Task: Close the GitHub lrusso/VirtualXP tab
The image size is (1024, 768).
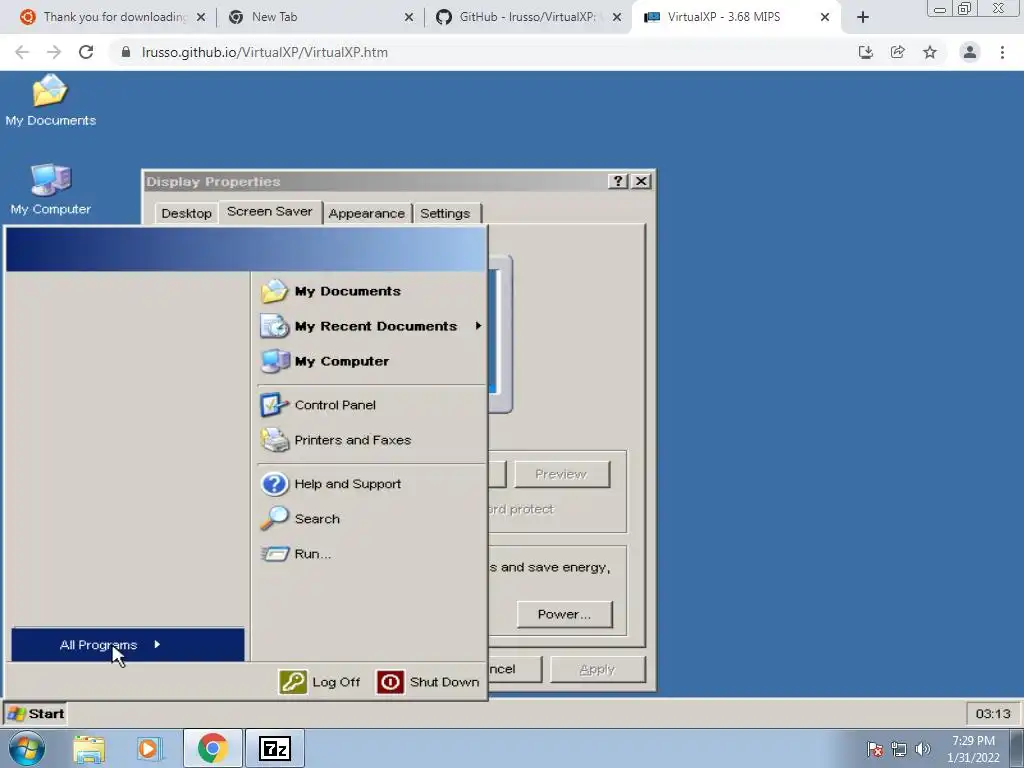Action: [617, 18]
